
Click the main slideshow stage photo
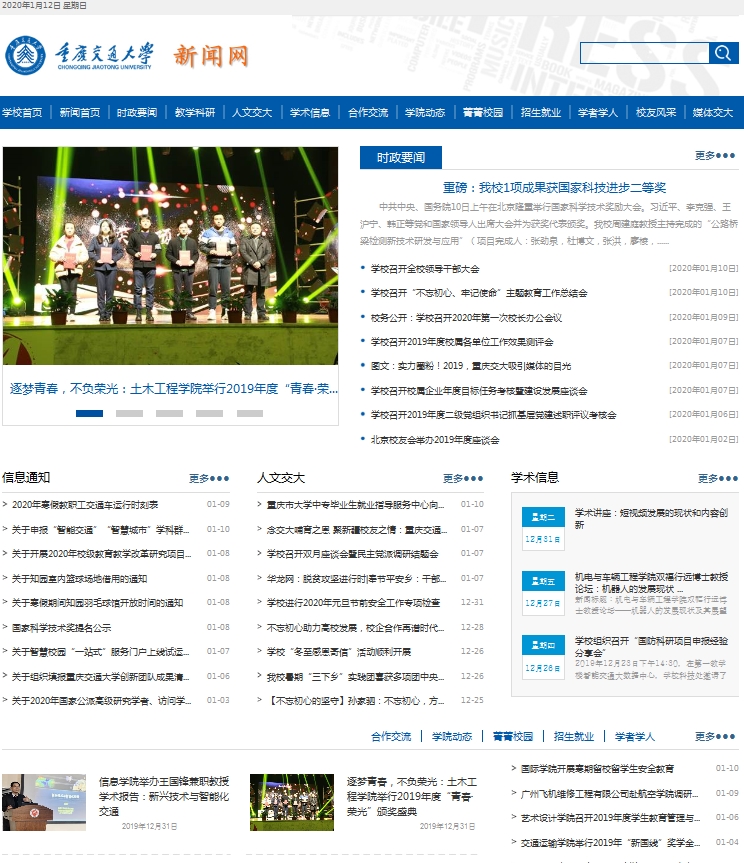coord(170,255)
